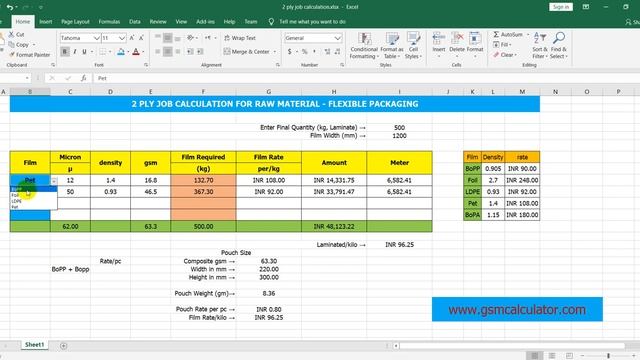Toggle Wrap Text
This screenshot has height=360, width=640.
[x=240, y=38]
